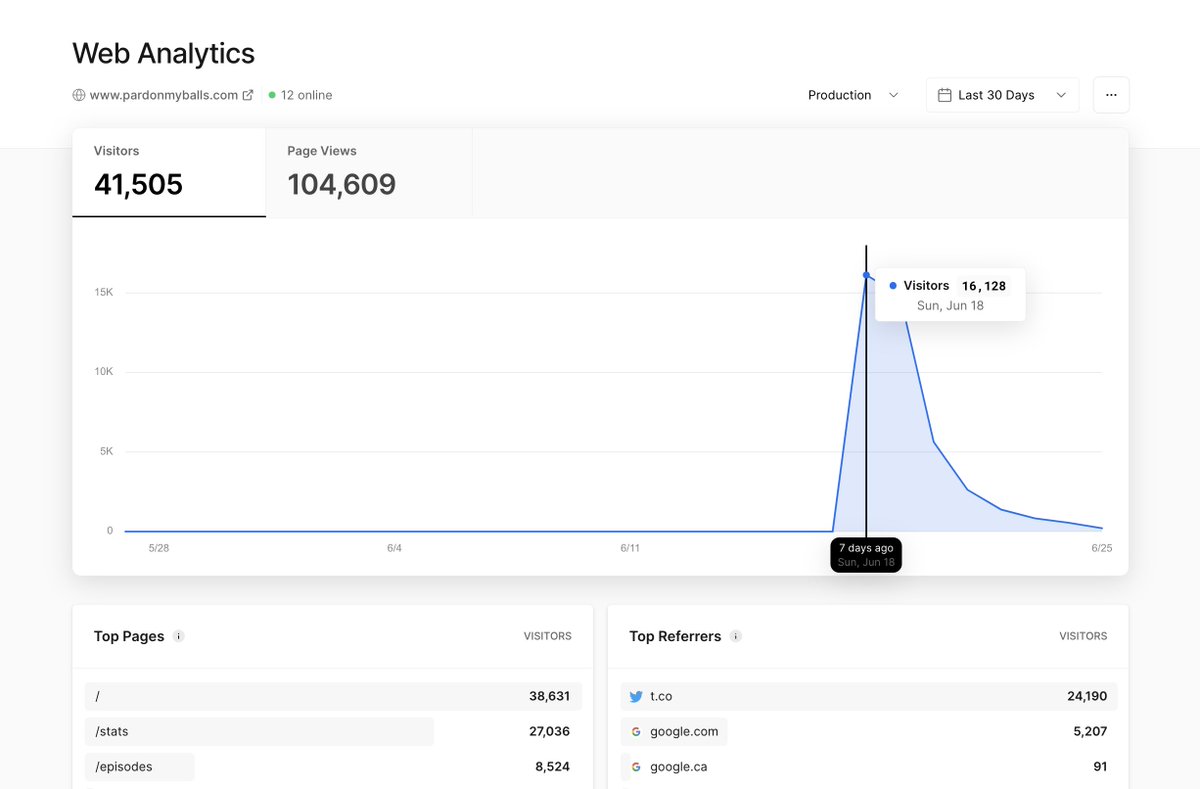Click the Google icon beside google.ca
Viewport: 1200px width, 789px height.
(636, 767)
